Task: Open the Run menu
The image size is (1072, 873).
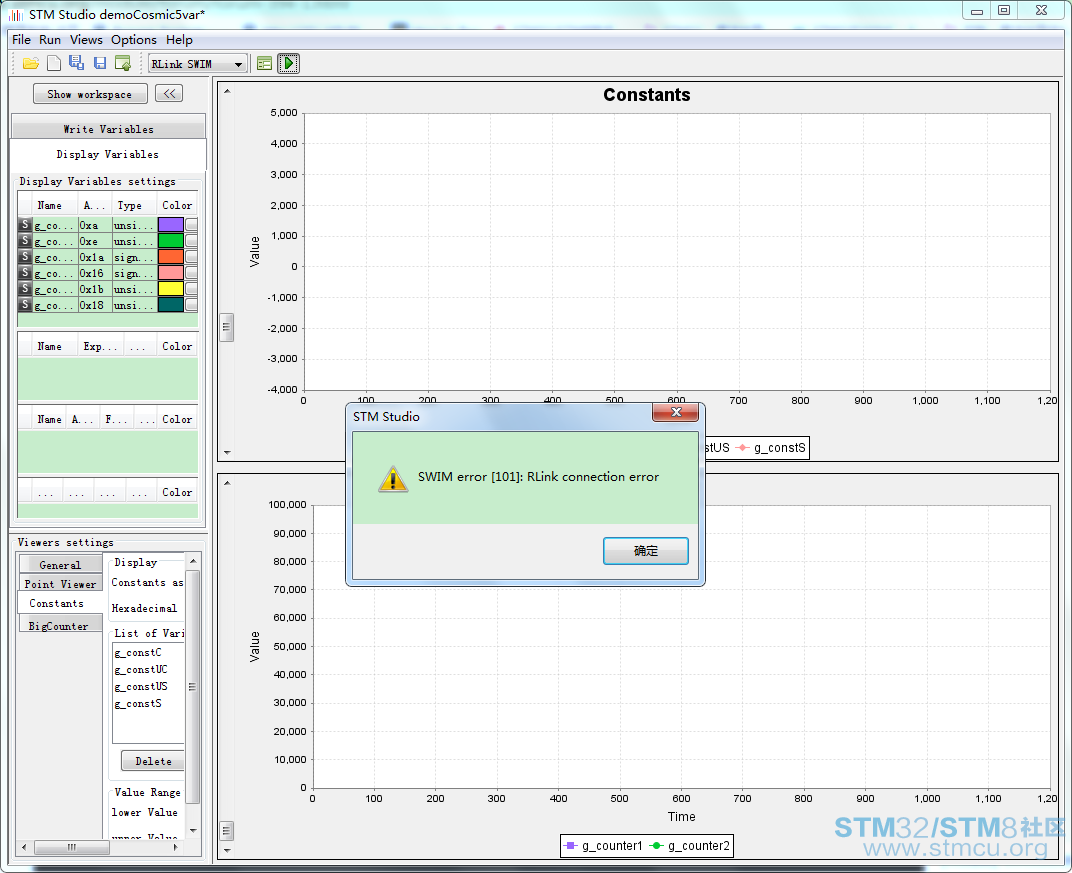Action: (x=50, y=40)
